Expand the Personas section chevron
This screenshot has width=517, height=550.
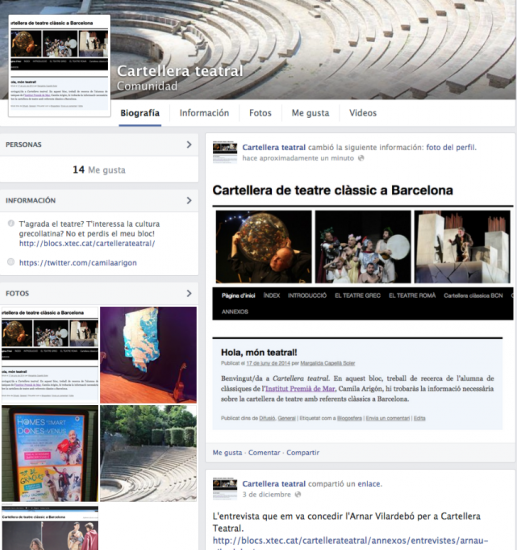pyautogui.click(x=189, y=145)
